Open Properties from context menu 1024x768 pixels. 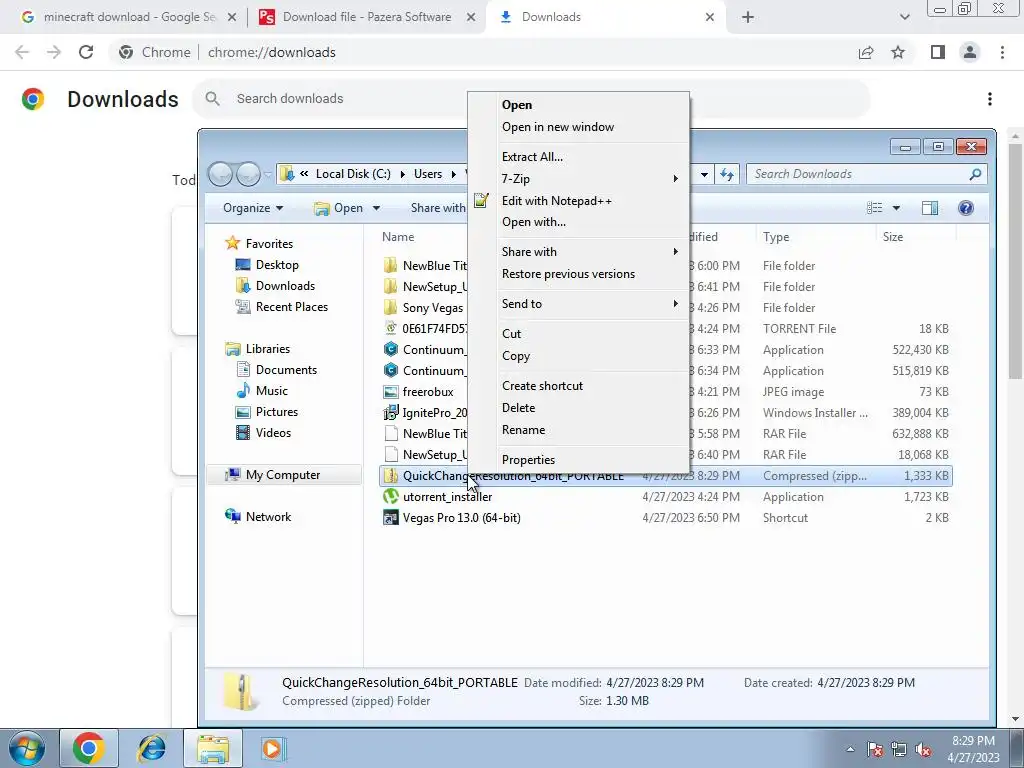(528, 460)
